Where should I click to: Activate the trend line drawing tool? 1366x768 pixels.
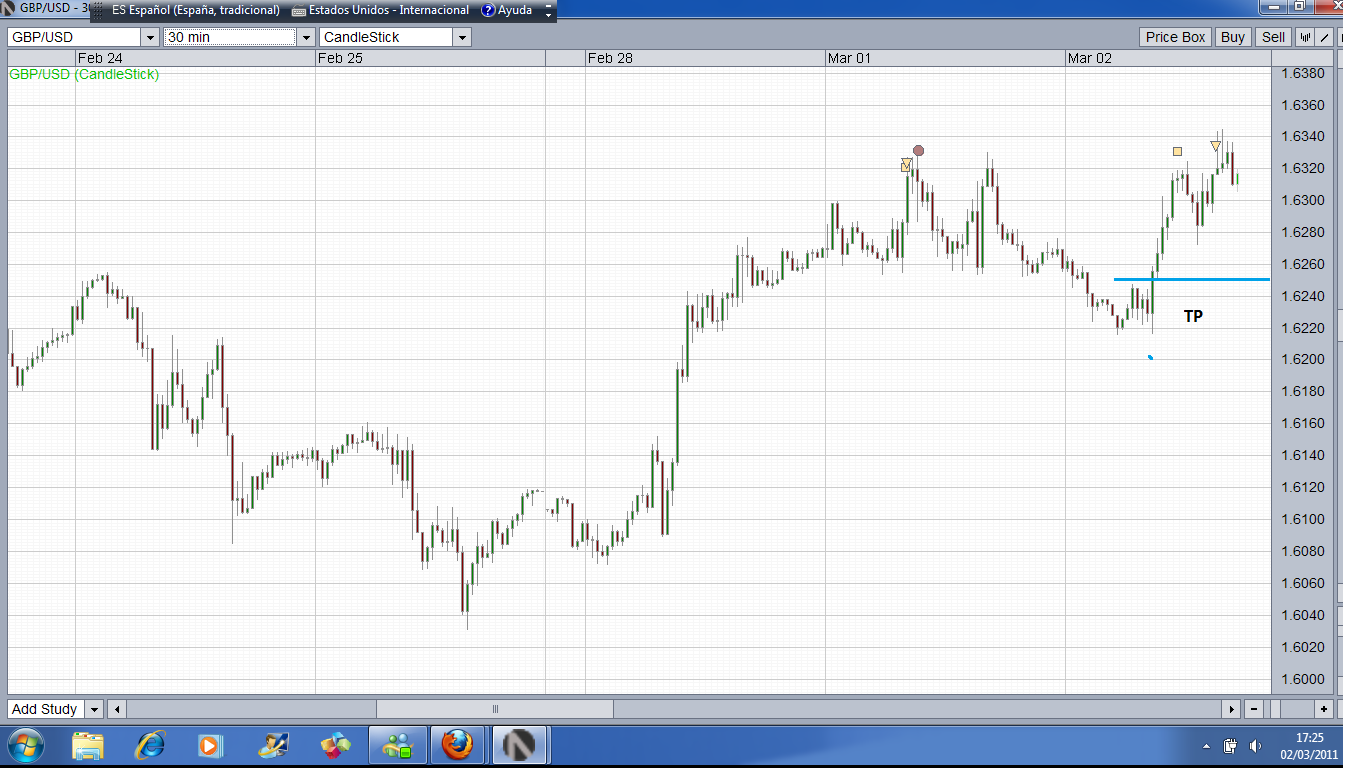[1325, 37]
